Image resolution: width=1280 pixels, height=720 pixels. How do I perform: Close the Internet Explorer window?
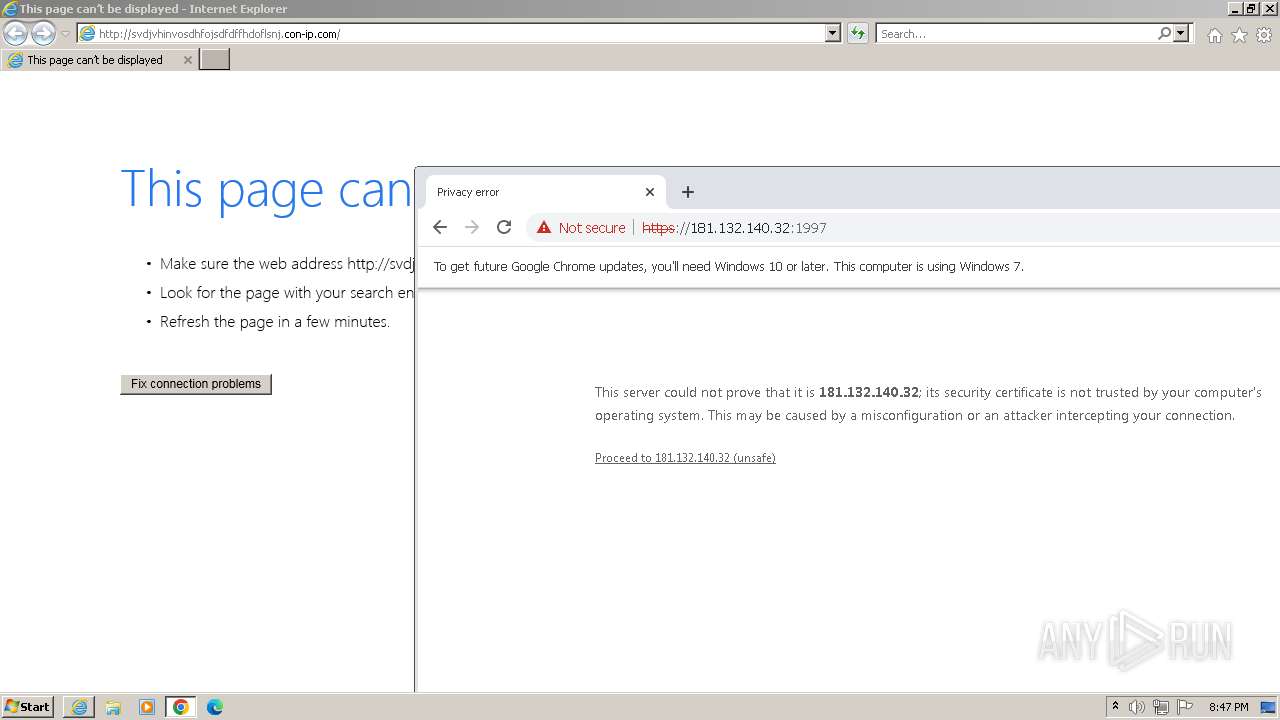(x=1268, y=9)
